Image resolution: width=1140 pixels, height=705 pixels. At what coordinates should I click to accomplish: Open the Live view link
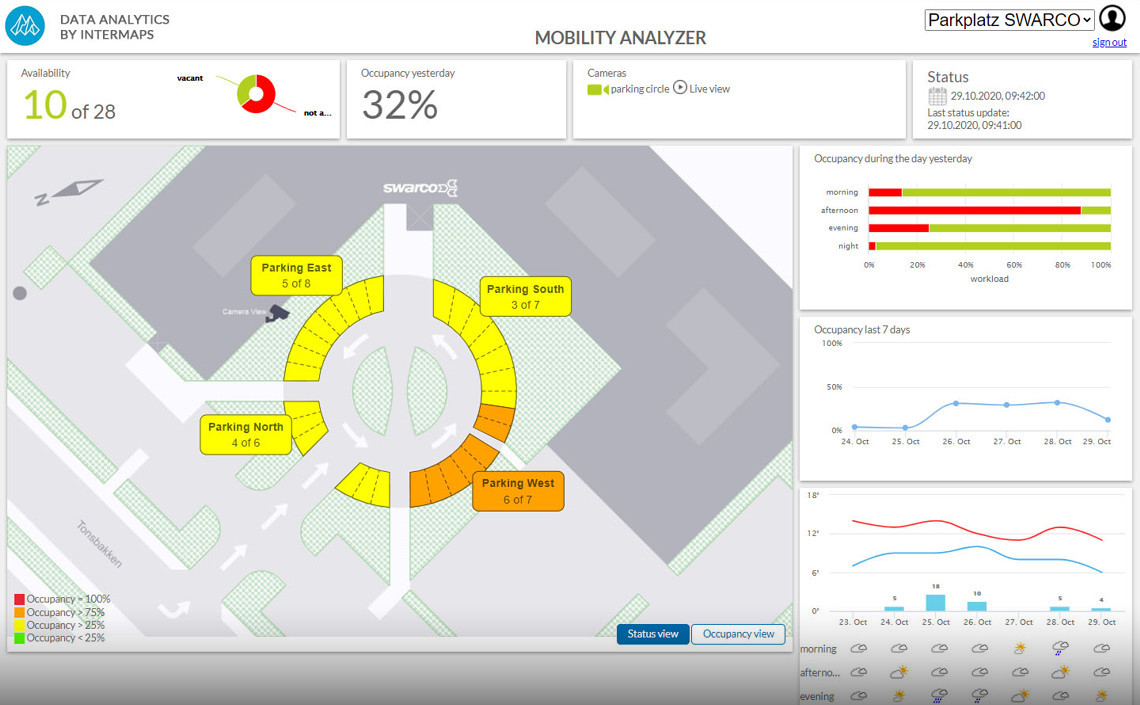coord(709,89)
